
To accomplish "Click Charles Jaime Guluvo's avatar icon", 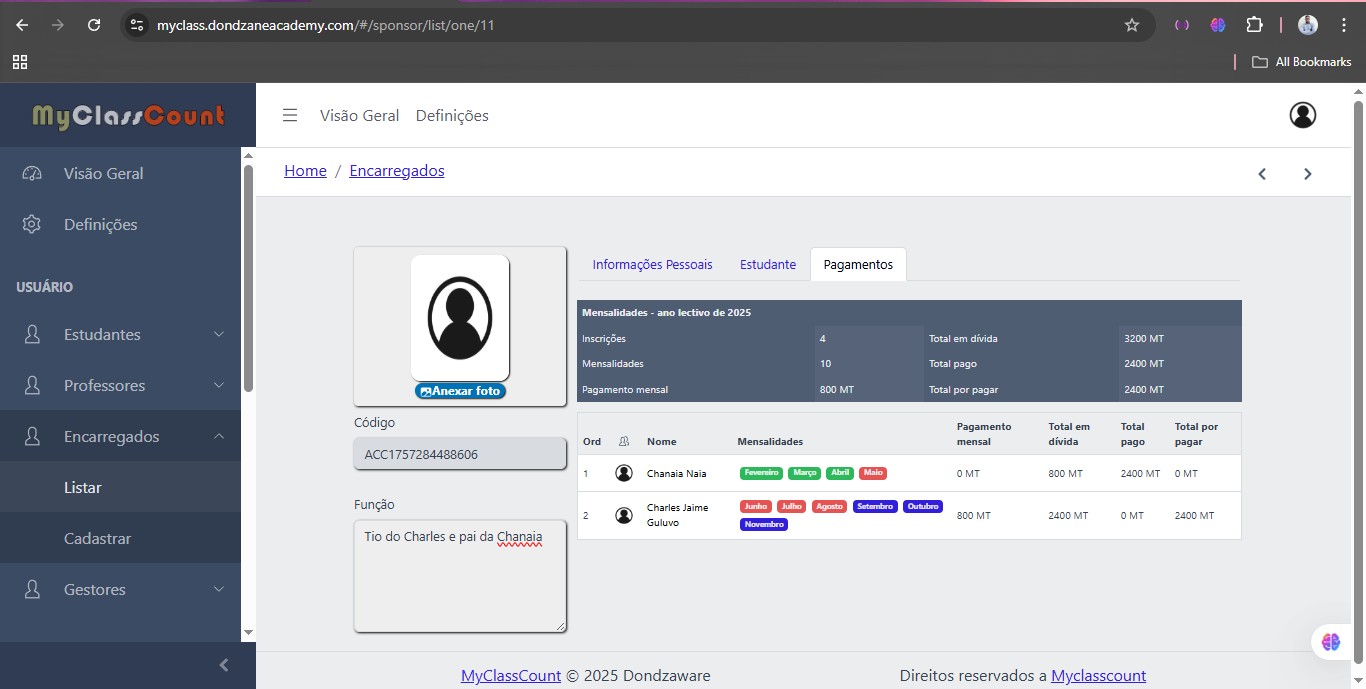I will click(624, 515).
